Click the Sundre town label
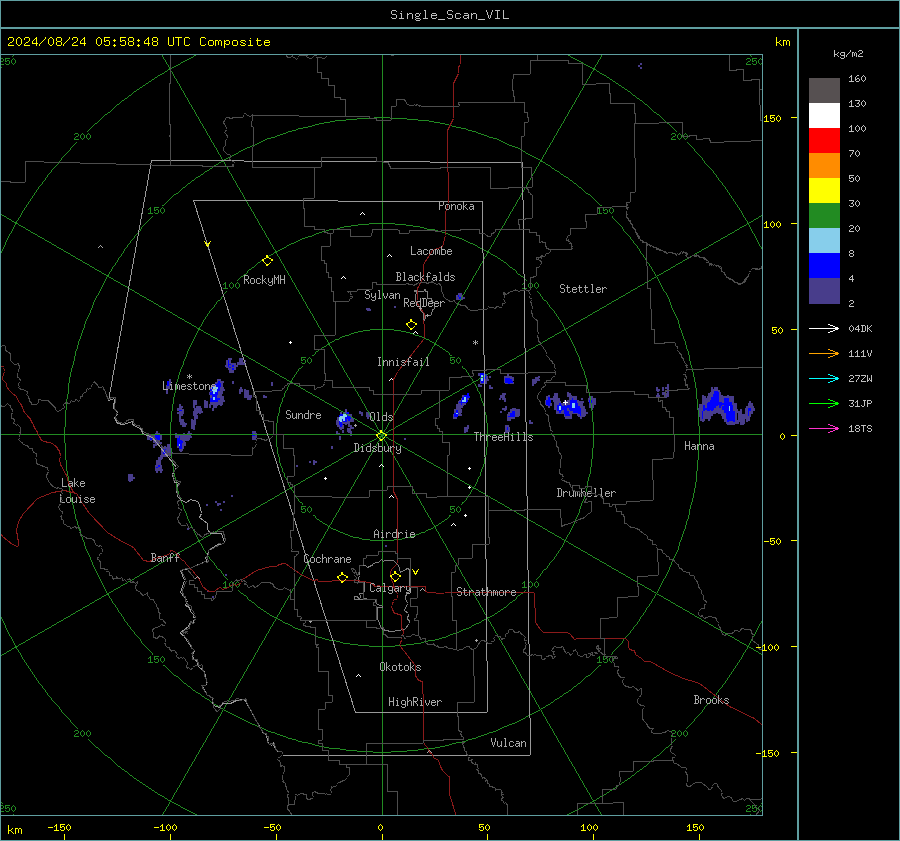Viewport: 900px width, 841px height. point(303,414)
